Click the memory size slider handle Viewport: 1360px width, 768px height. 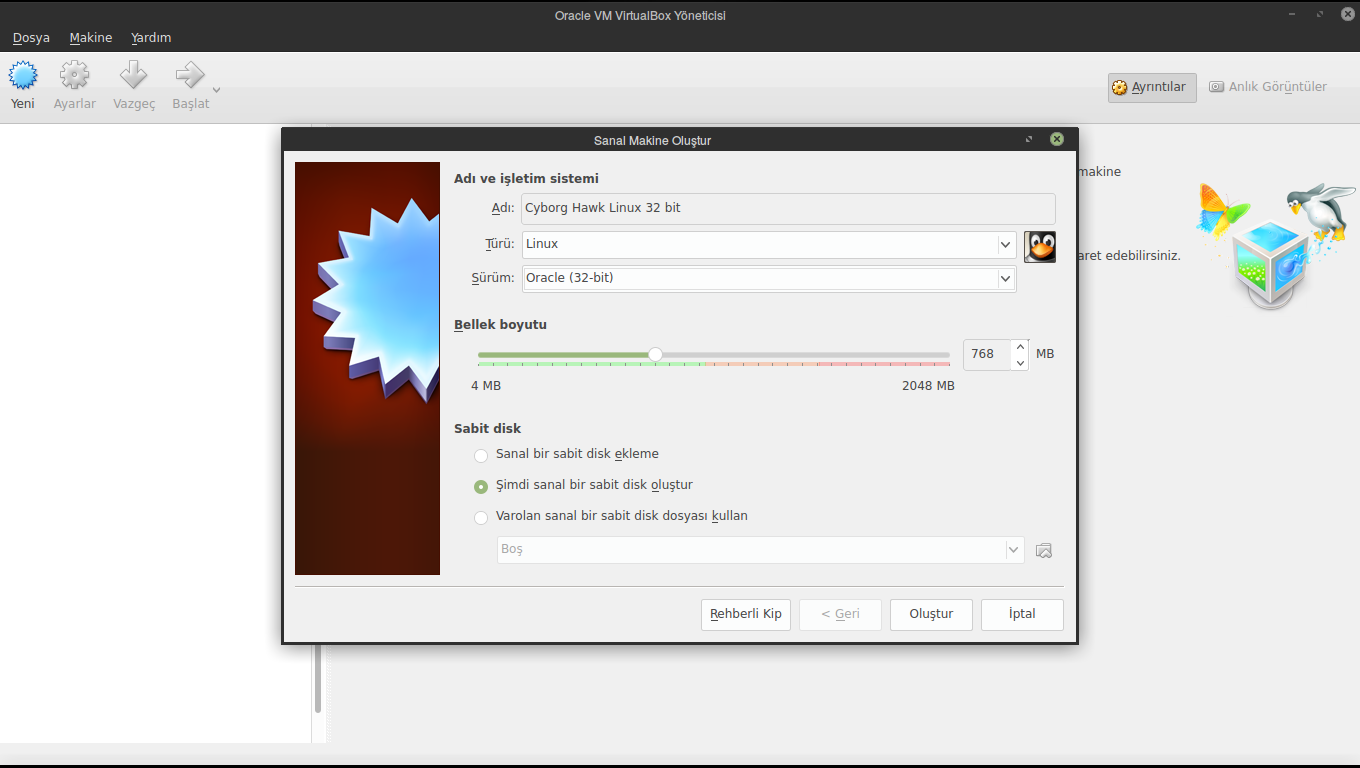pos(655,354)
